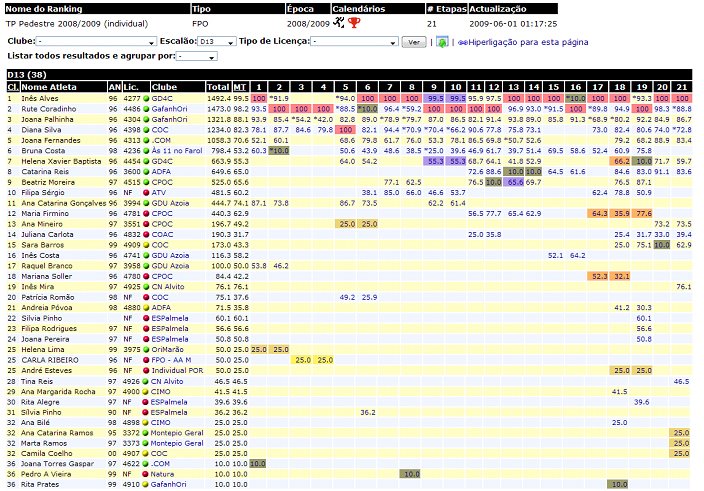Click total 1234.0 for Diana Silva

(x=219, y=130)
